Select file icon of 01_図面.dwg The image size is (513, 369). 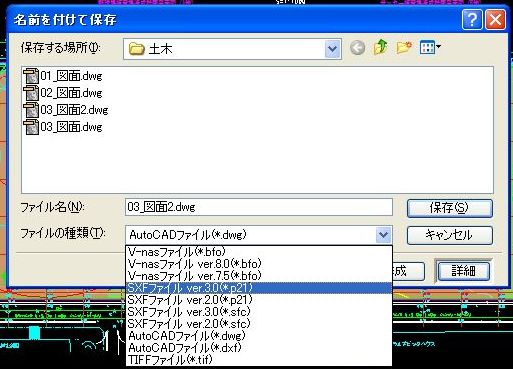(x=31, y=76)
